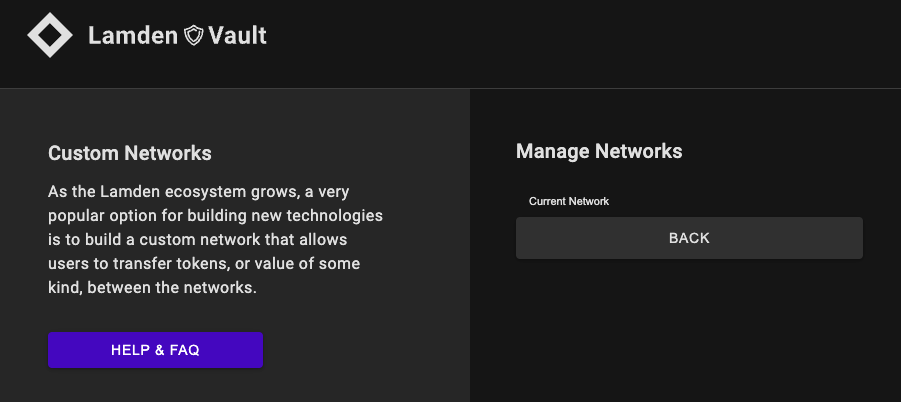Viewport: 901px width, 402px height.
Task: Click the word "Custom" in left heading
Action: tap(83, 153)
